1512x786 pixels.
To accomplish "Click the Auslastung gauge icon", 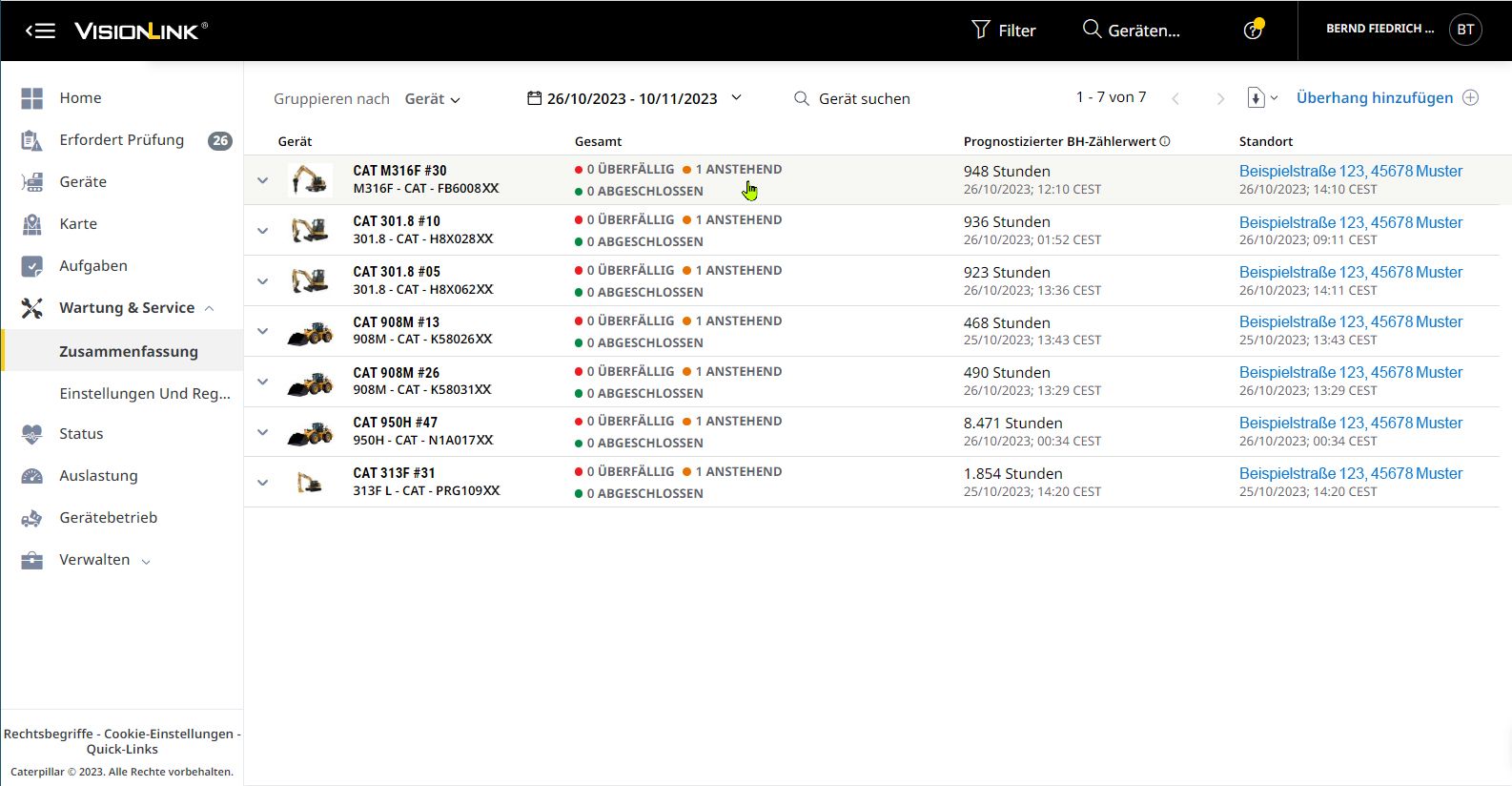I will click(32, 476).
